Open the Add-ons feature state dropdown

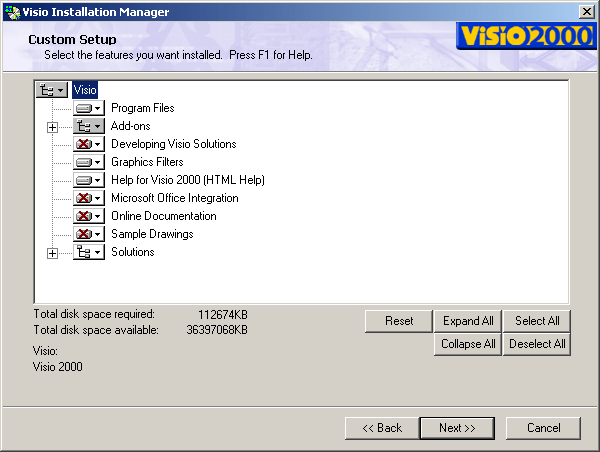click(x=89, y=126)
